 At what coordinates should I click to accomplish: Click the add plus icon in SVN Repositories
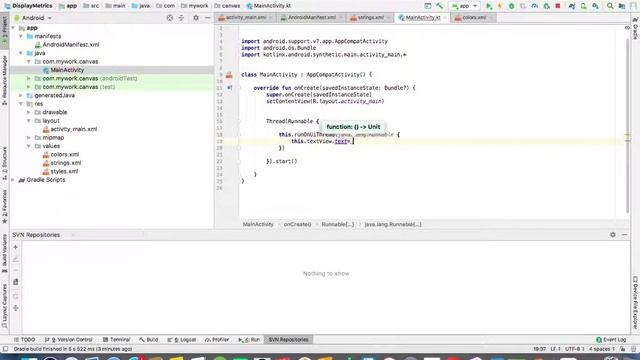[16, 247]
